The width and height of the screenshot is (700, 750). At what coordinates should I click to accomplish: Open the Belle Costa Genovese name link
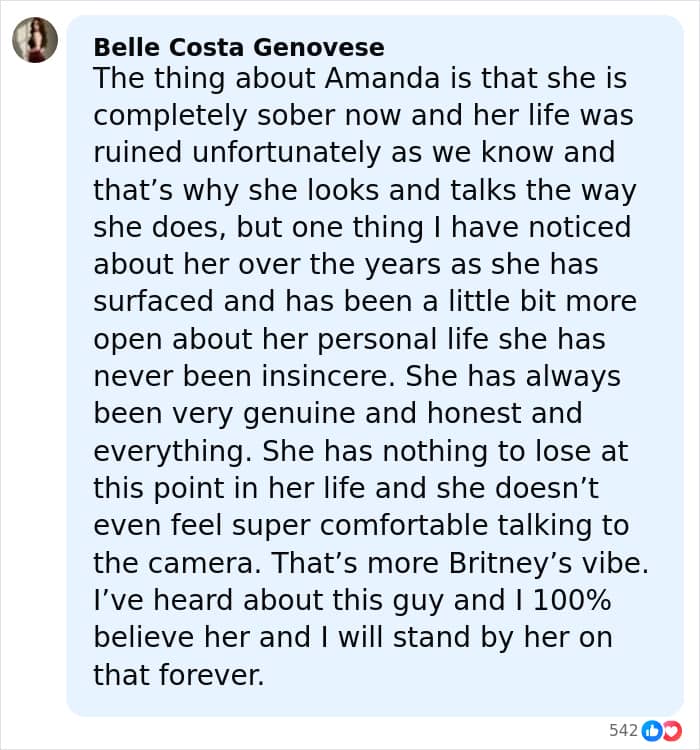(x=238, y=47)
